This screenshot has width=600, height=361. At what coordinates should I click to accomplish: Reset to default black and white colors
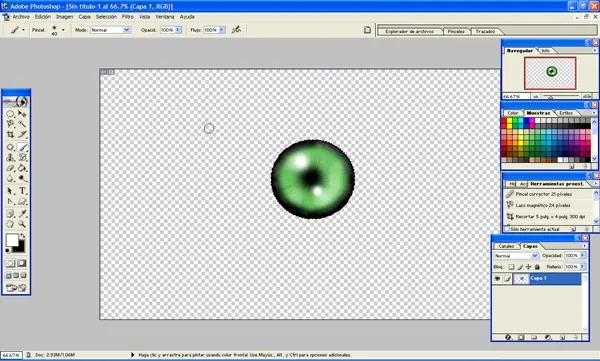pos(8,251)
